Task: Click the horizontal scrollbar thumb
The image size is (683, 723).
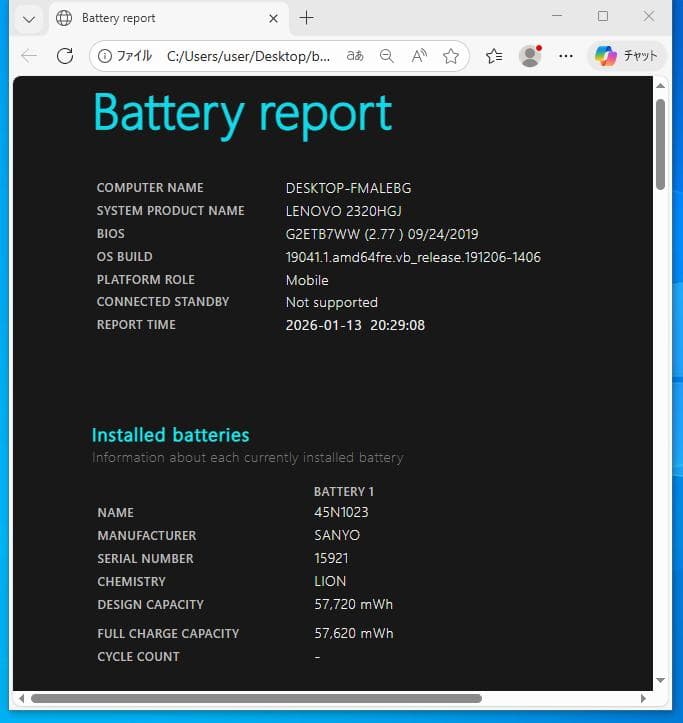Action: [x=256, y=698]
